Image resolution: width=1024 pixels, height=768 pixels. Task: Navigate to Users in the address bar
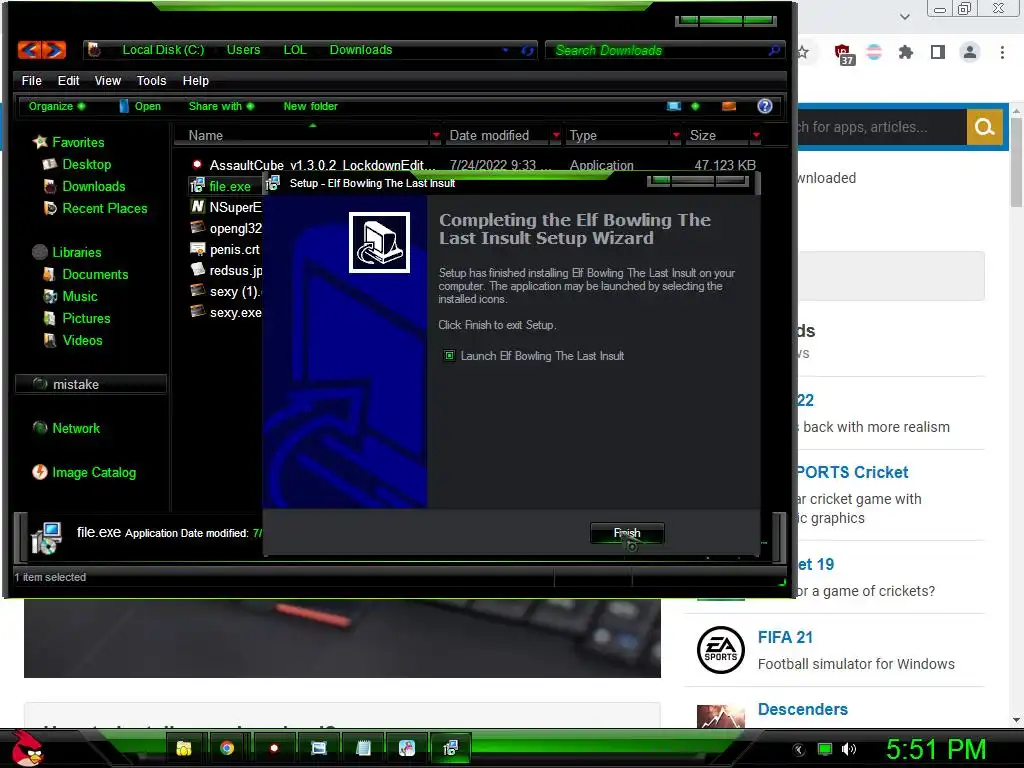(243, 50)
